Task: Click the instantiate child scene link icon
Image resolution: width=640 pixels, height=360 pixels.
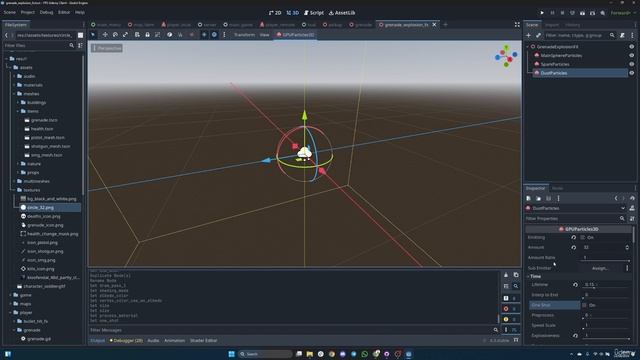Action: point(538,36)
